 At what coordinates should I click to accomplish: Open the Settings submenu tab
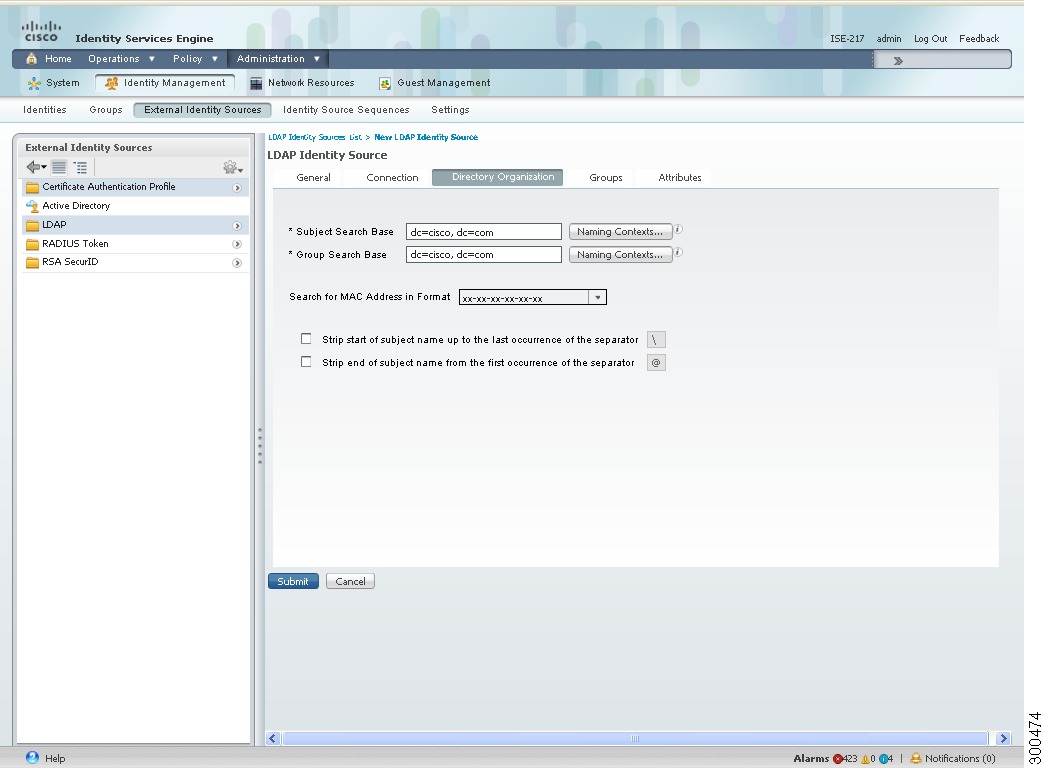(x=450, y=110)
